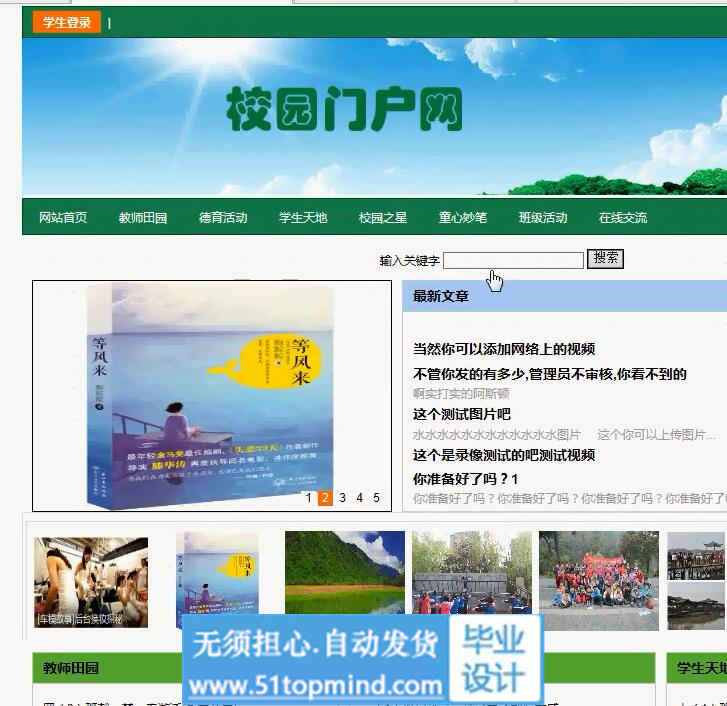The height and width of the screenshot is (706, 727).
Task: Open the car show backstage thumbnail
Action: click(91, 582)
